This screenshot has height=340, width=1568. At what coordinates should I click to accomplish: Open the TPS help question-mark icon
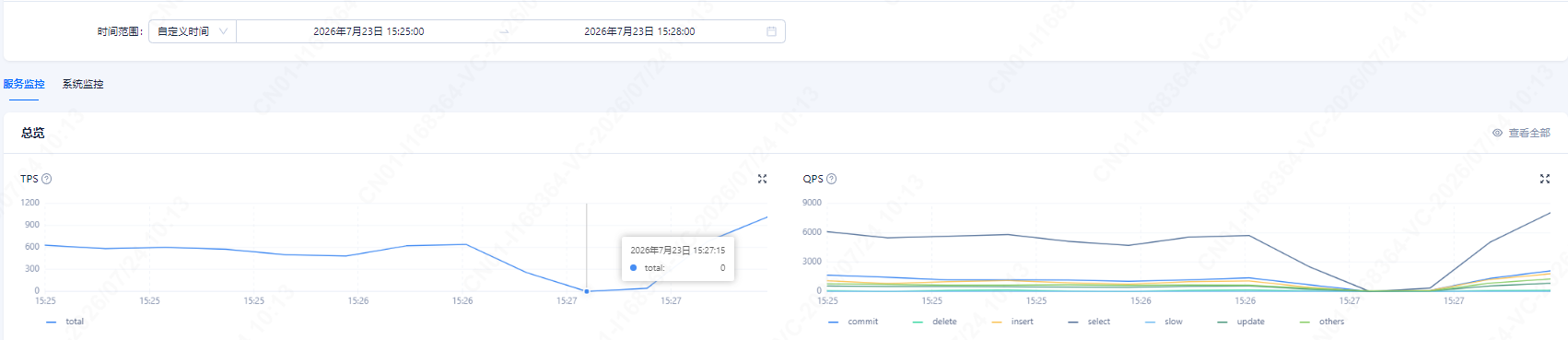[47, 179]
